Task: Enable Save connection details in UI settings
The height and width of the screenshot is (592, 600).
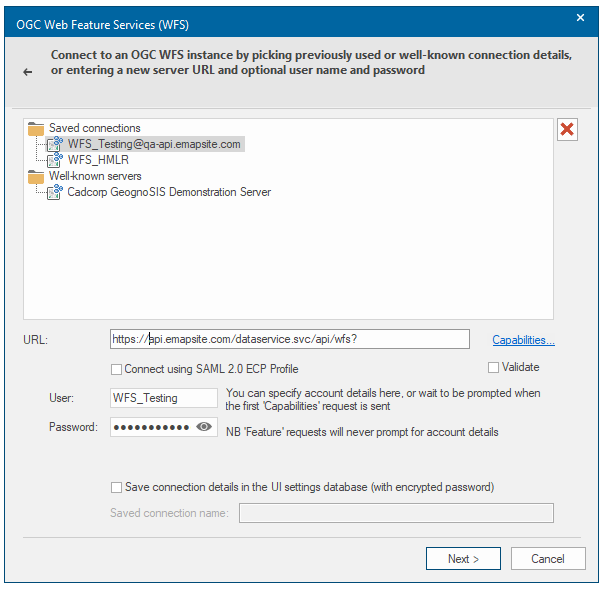Action: [x=117, y=487]
